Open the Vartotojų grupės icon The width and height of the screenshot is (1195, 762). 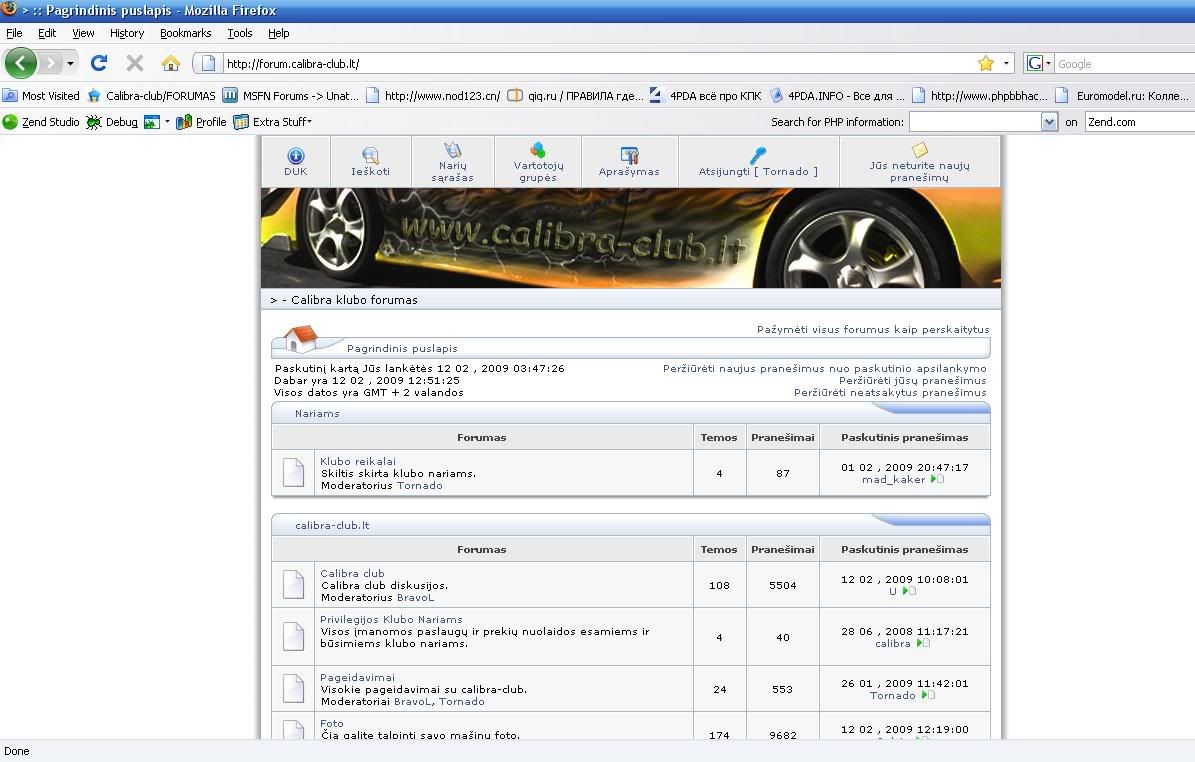(x=538, y=150)
